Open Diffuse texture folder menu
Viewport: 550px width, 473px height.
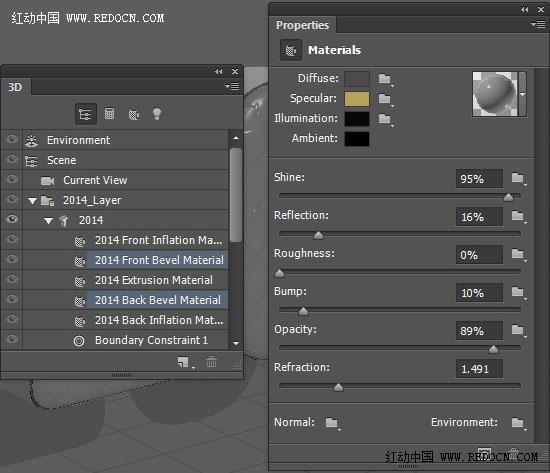point(385,79)
